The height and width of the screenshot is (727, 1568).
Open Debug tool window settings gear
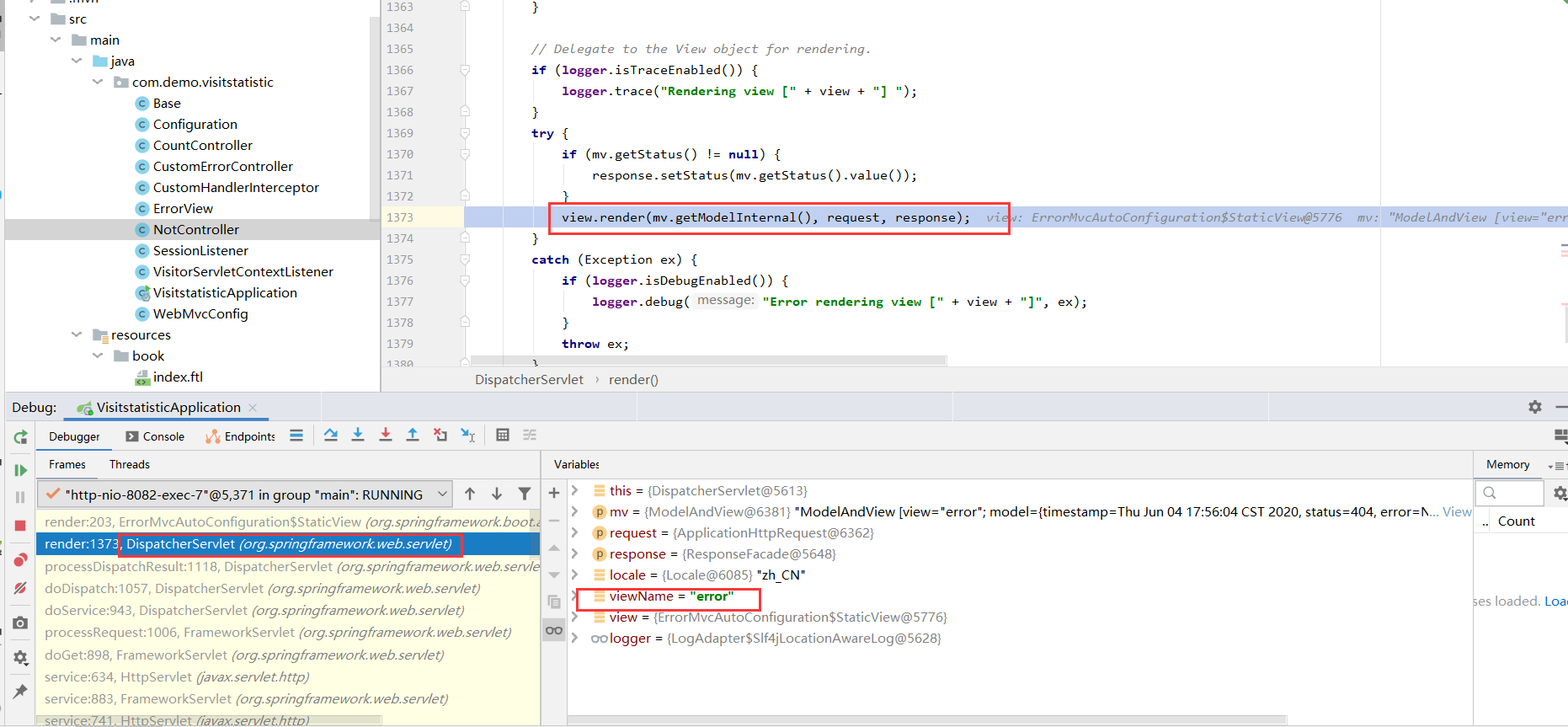click(1535, 407)
